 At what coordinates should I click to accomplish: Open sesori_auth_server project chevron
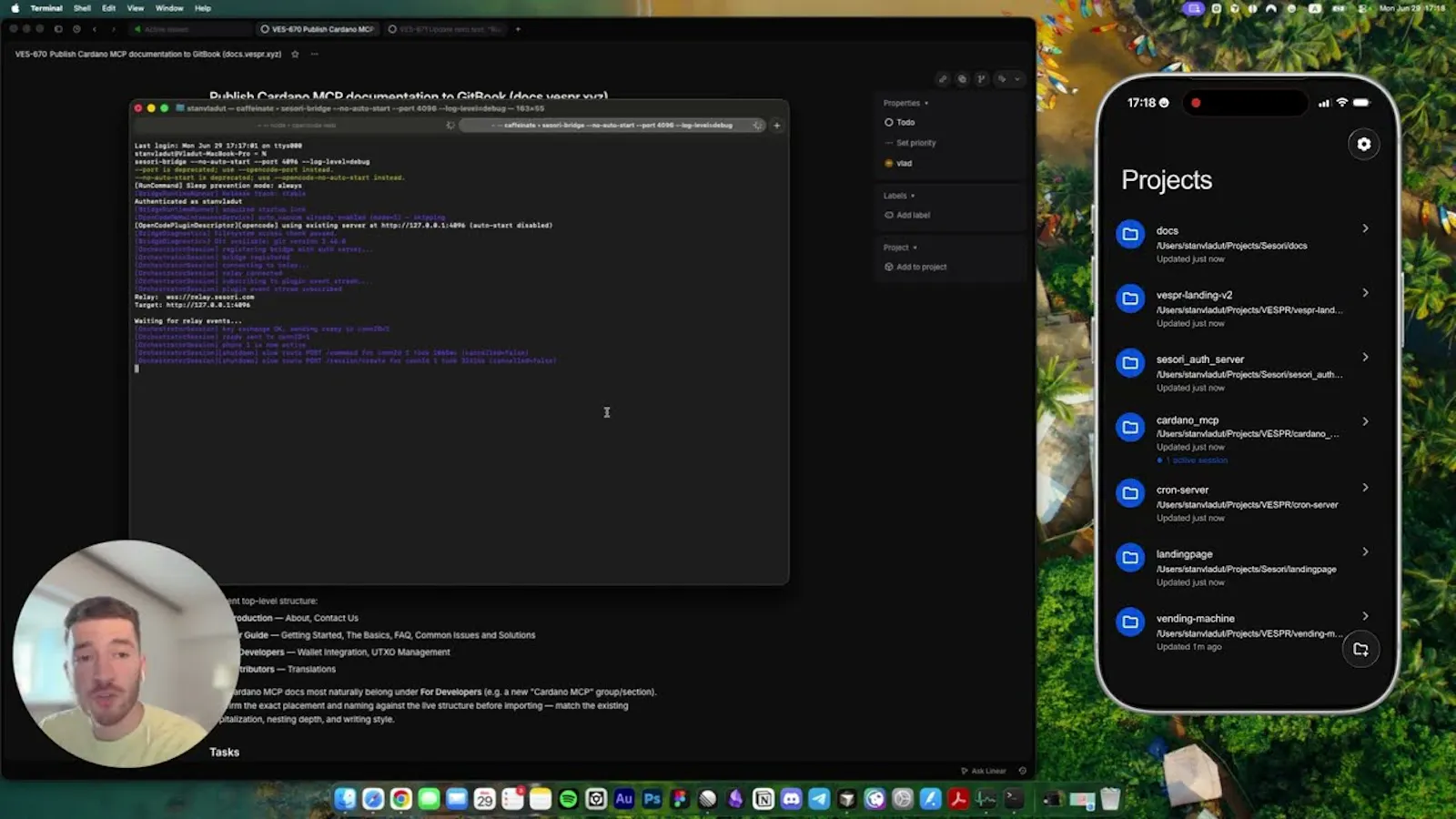(x=1365, y=357)
